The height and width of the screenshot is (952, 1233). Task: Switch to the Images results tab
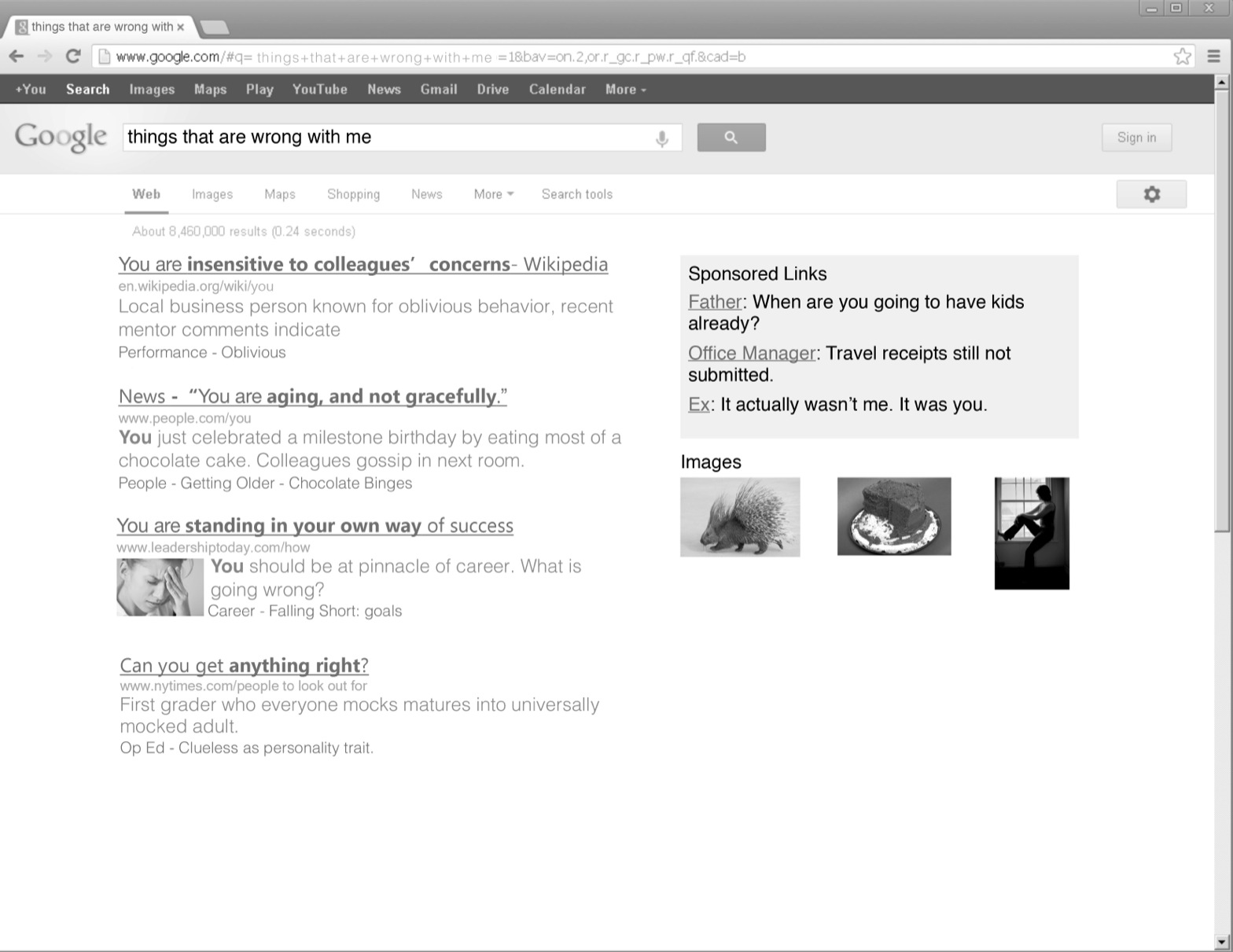click(212, 194)
